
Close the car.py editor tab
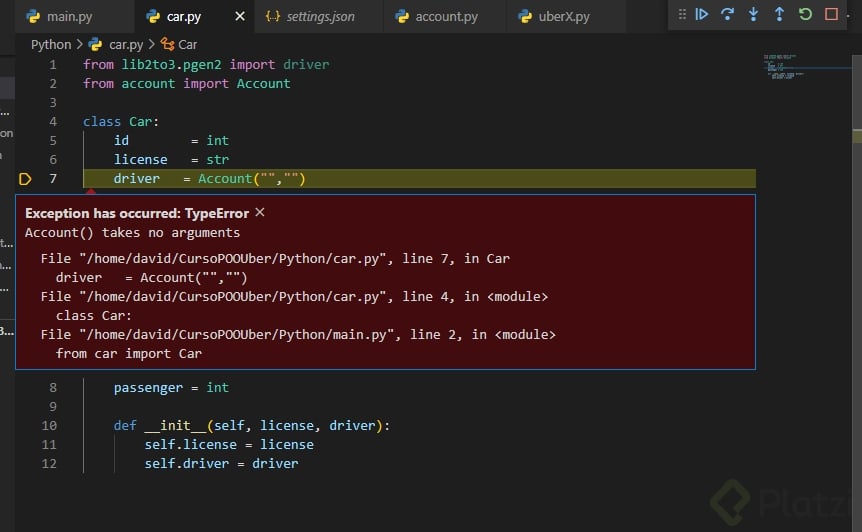(239, 17)
